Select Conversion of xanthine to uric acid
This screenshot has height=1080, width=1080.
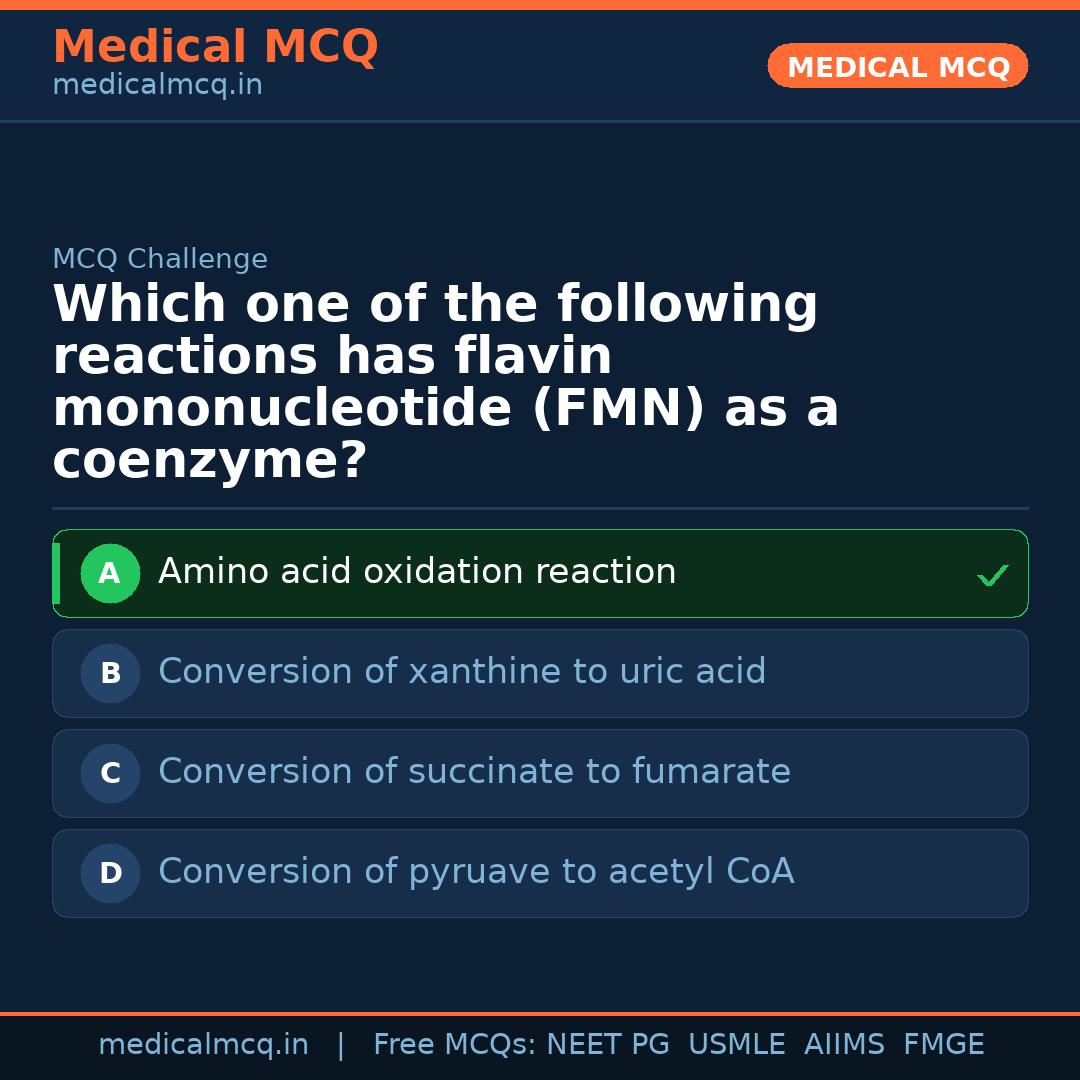click(462, 672)
